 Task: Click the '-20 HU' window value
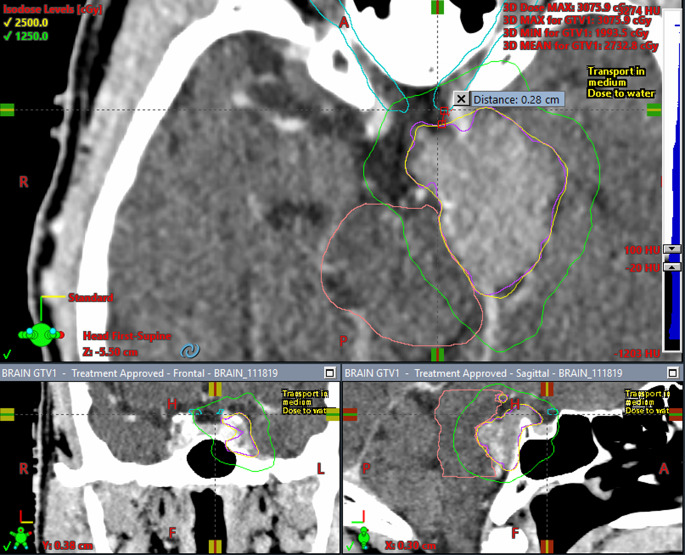click(x=643, y=267)
